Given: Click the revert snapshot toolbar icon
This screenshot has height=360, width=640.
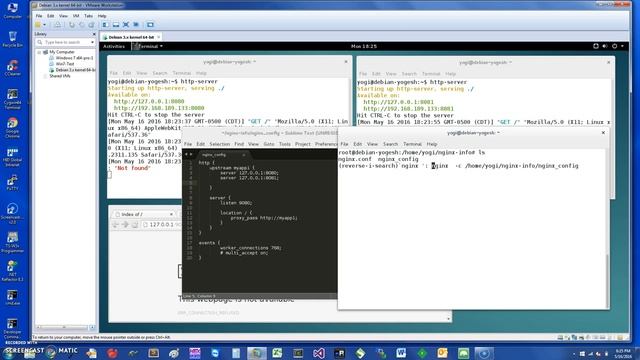Looking at the screenshot, I should (82, 25).
